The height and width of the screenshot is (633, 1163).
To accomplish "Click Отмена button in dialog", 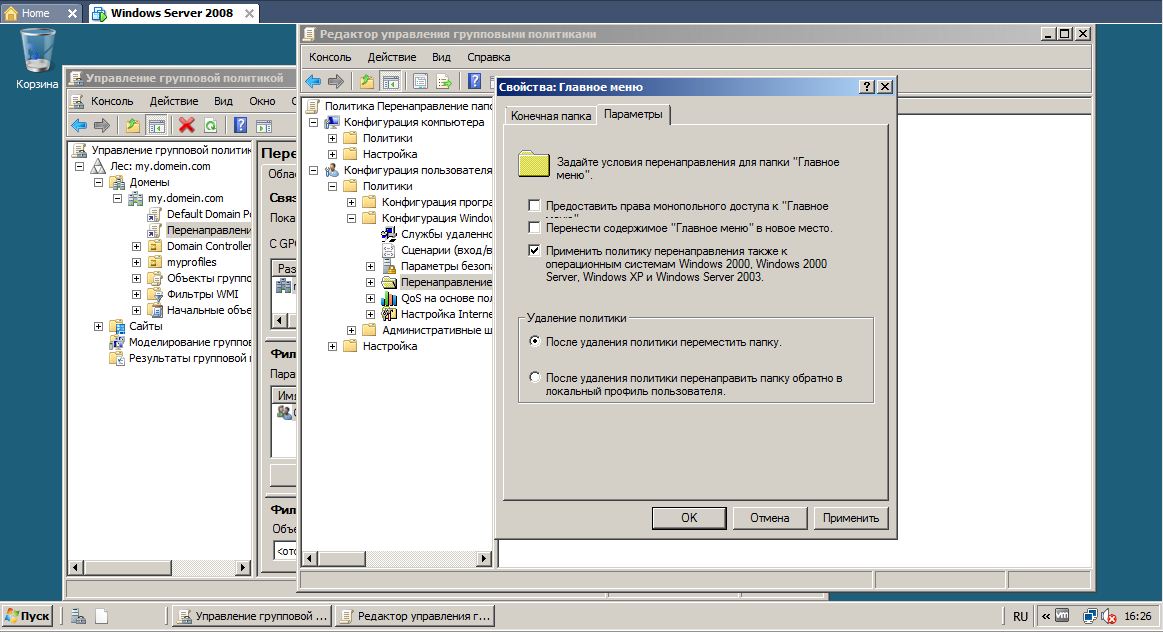I will click(769, 518).
